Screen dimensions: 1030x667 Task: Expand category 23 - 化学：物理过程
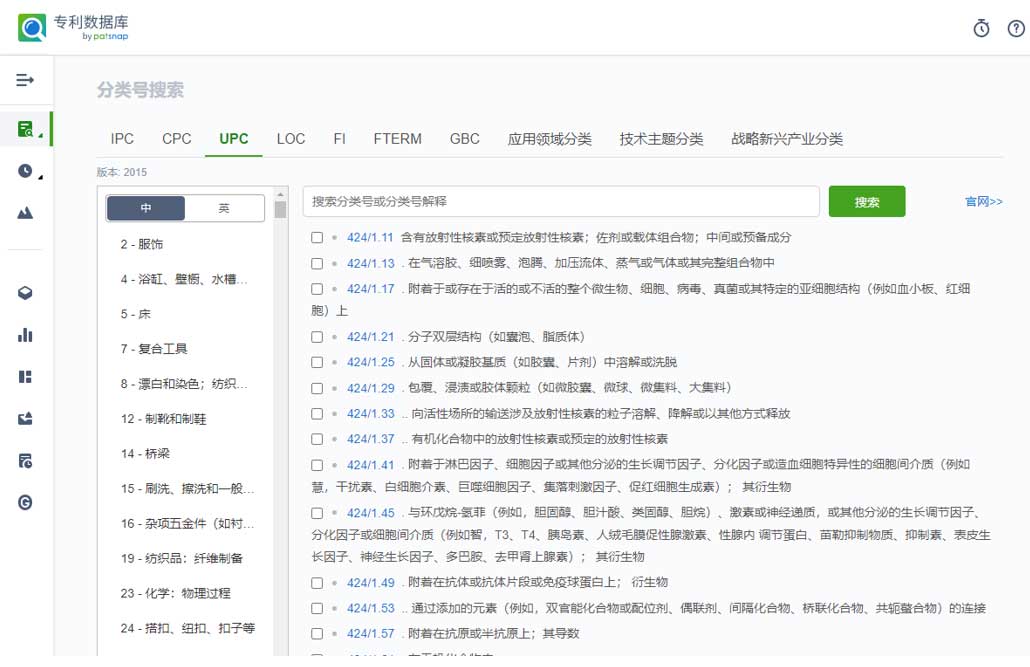pyautogui.click(x=175, y=593)
